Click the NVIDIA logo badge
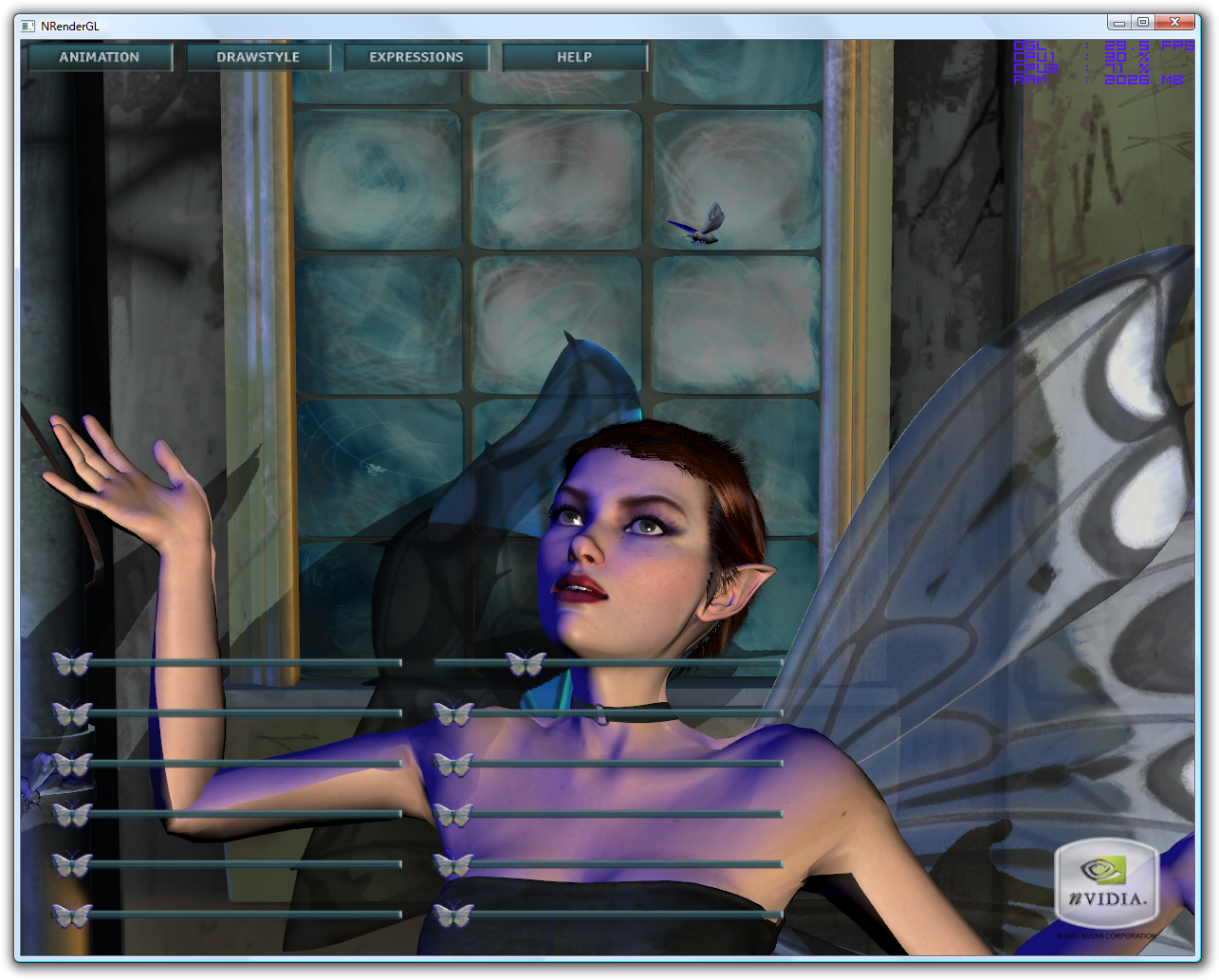This screenshot has width=1219, height=980. pyautogui.click(x=1107, y=883)
